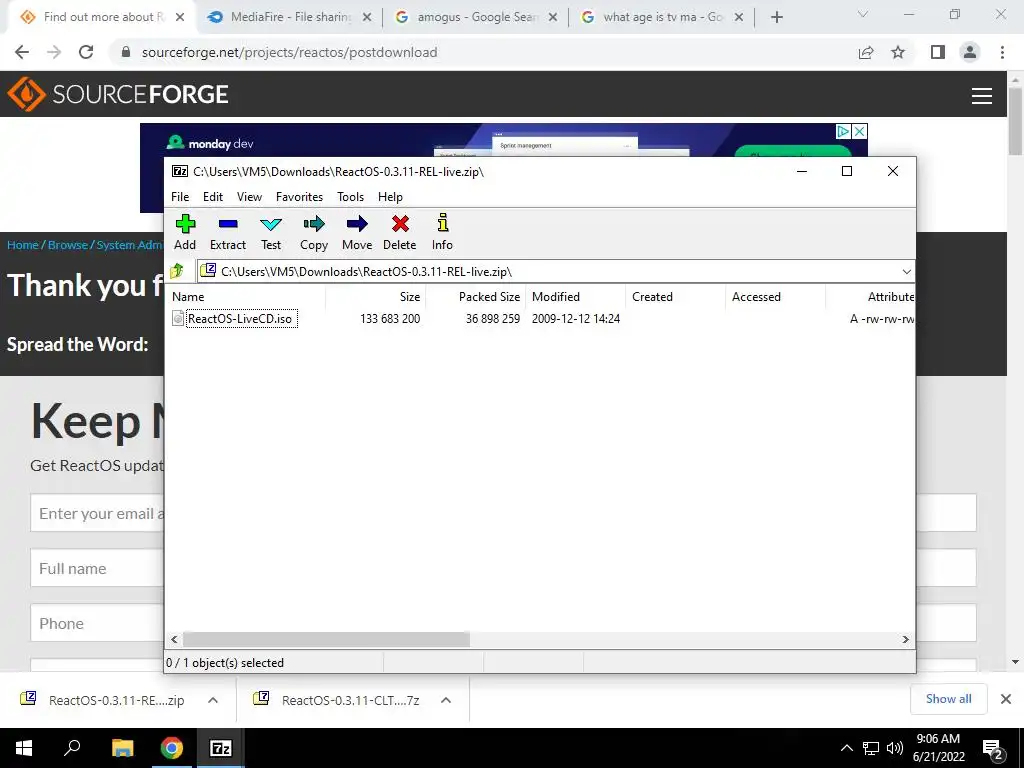Viewport: 1024px width, 768px height.
Task: Click the Chrome share page icon
Action: (866, 52)
